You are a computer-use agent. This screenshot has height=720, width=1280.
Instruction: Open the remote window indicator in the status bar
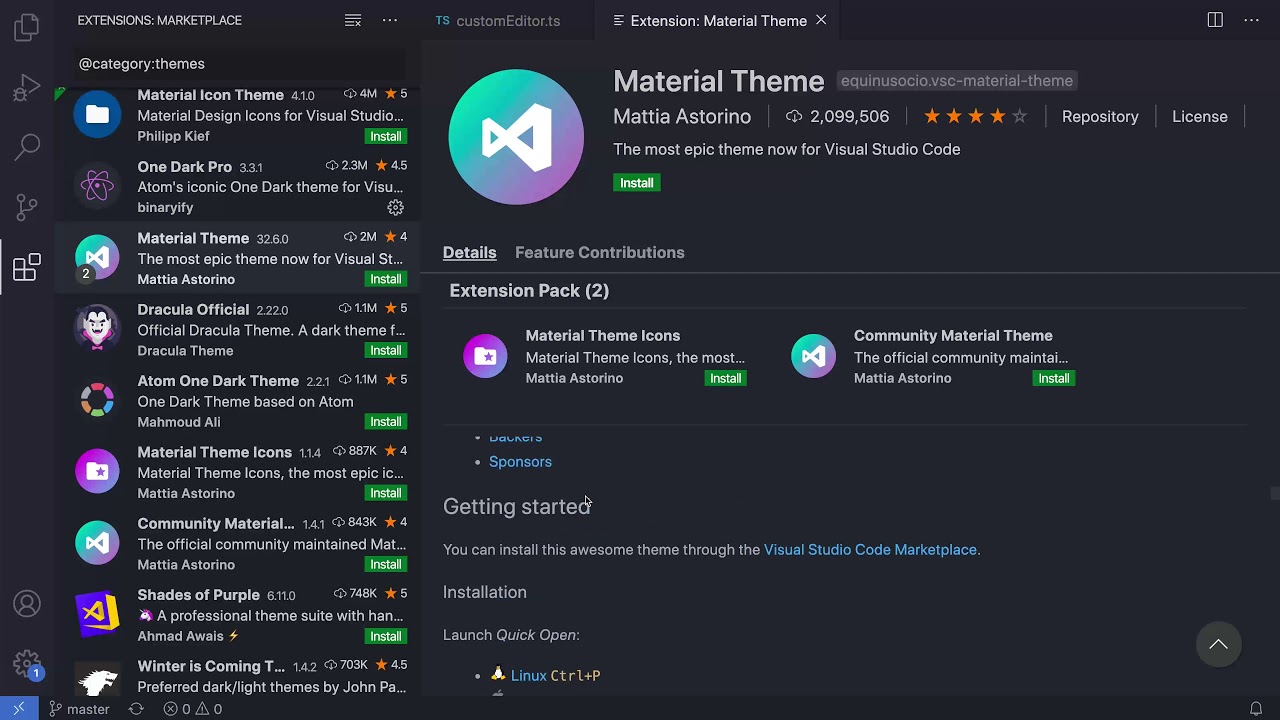pos(18,709)
